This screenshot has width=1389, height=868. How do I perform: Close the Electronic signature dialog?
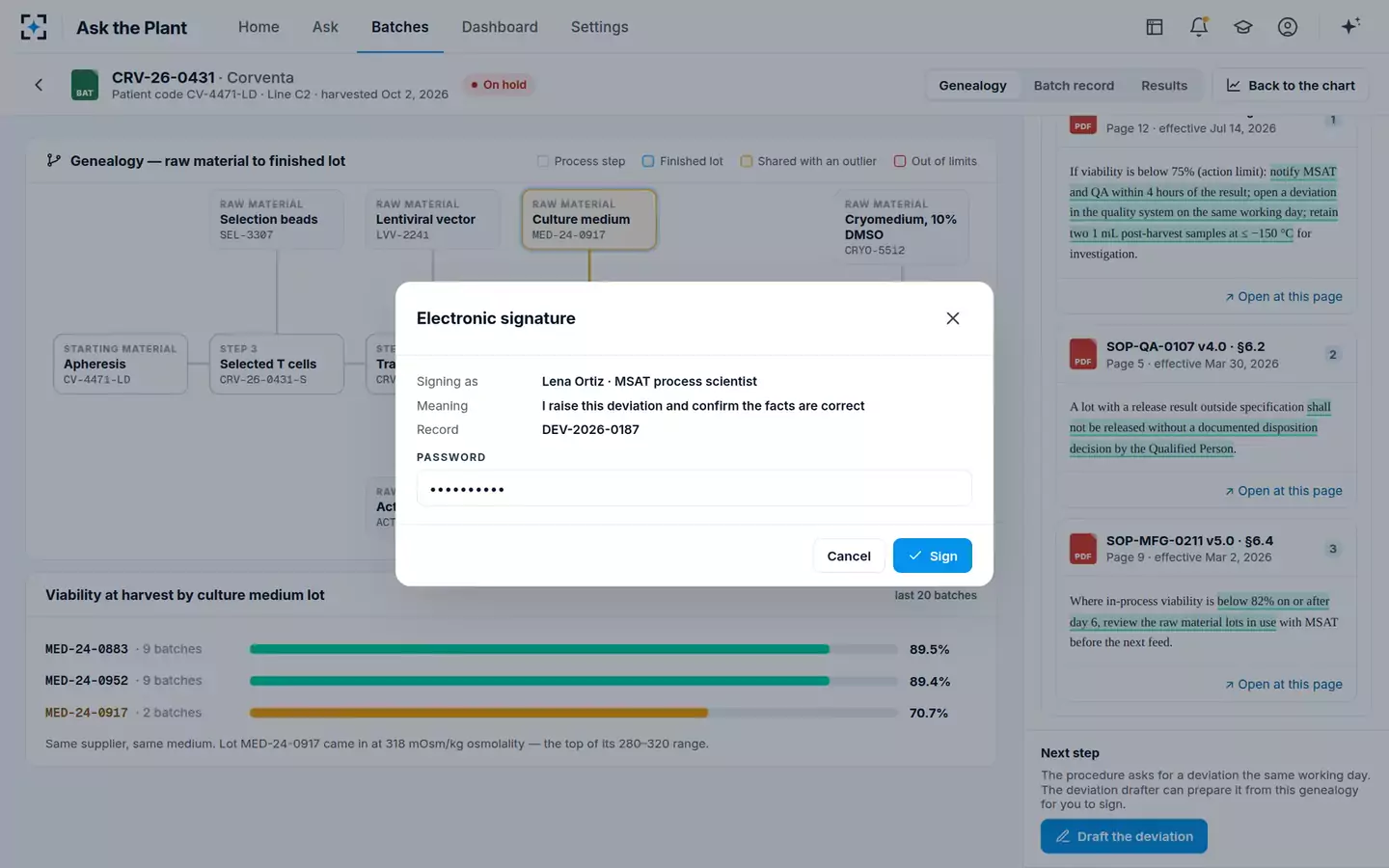tap(953, 318)
